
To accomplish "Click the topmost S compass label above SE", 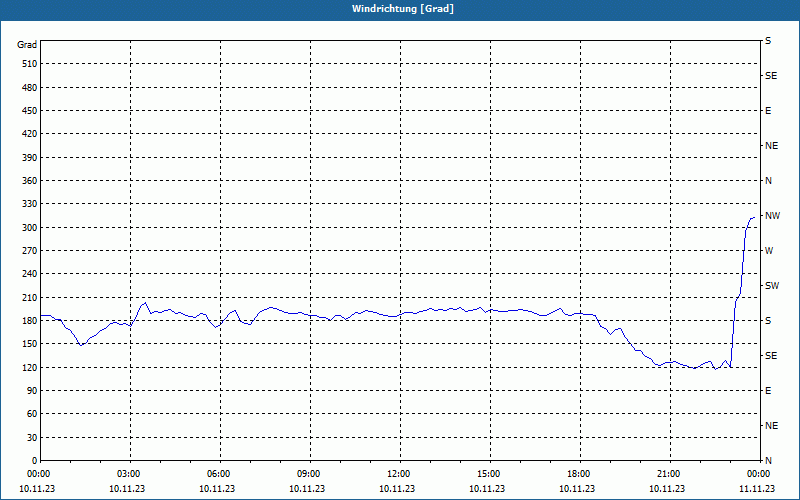I will point(768,41).
